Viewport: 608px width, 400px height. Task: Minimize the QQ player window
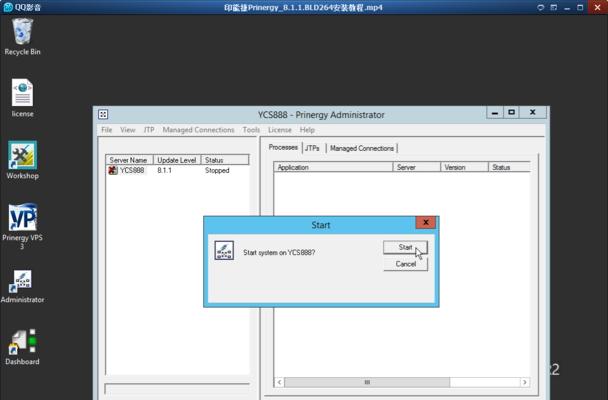pyautogui.click(x=567, y=7)
